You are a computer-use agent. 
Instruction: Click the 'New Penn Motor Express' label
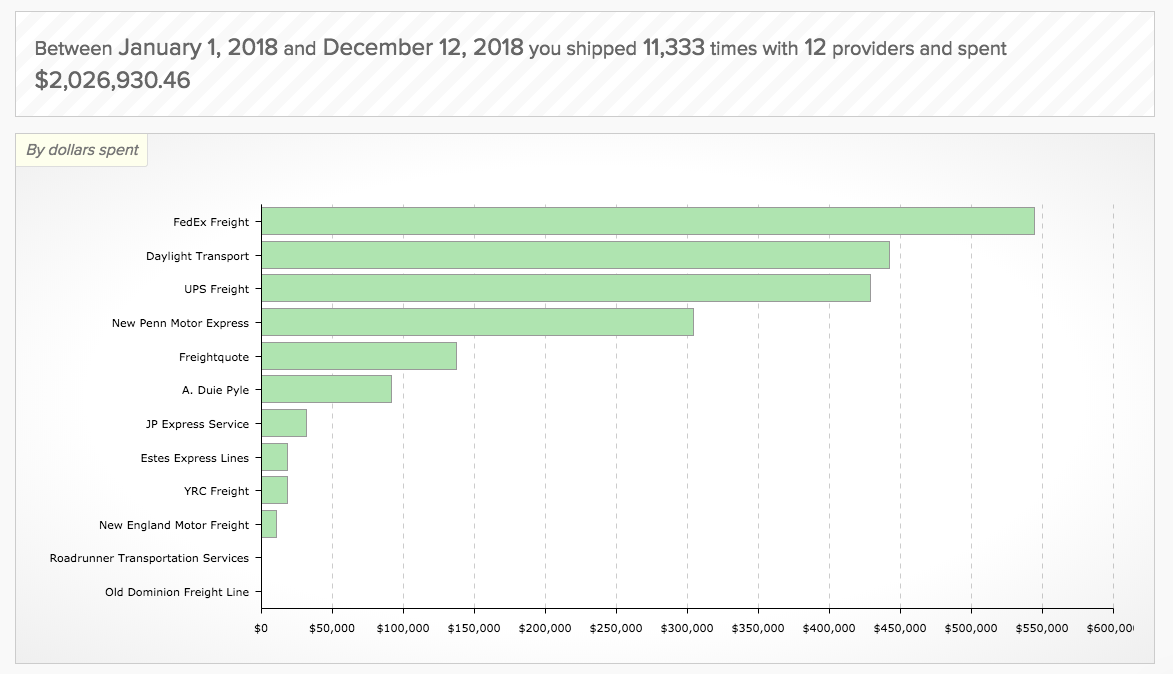point(180,323)
